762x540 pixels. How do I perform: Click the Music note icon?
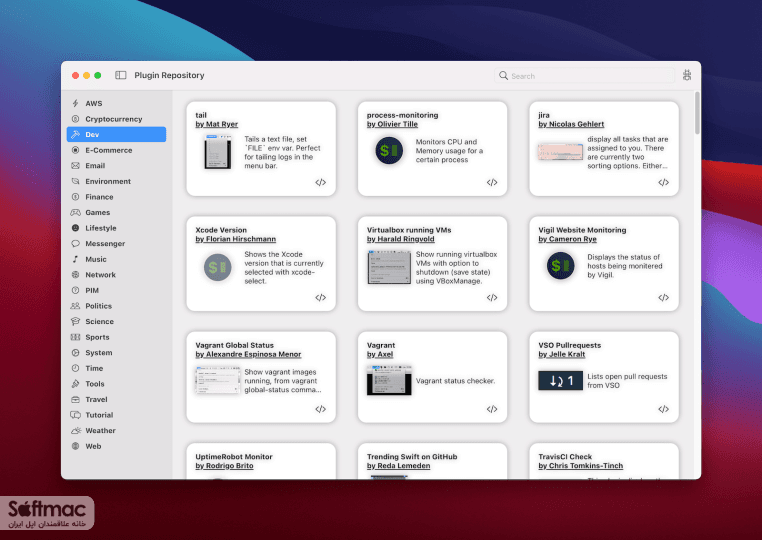[75, 259]
